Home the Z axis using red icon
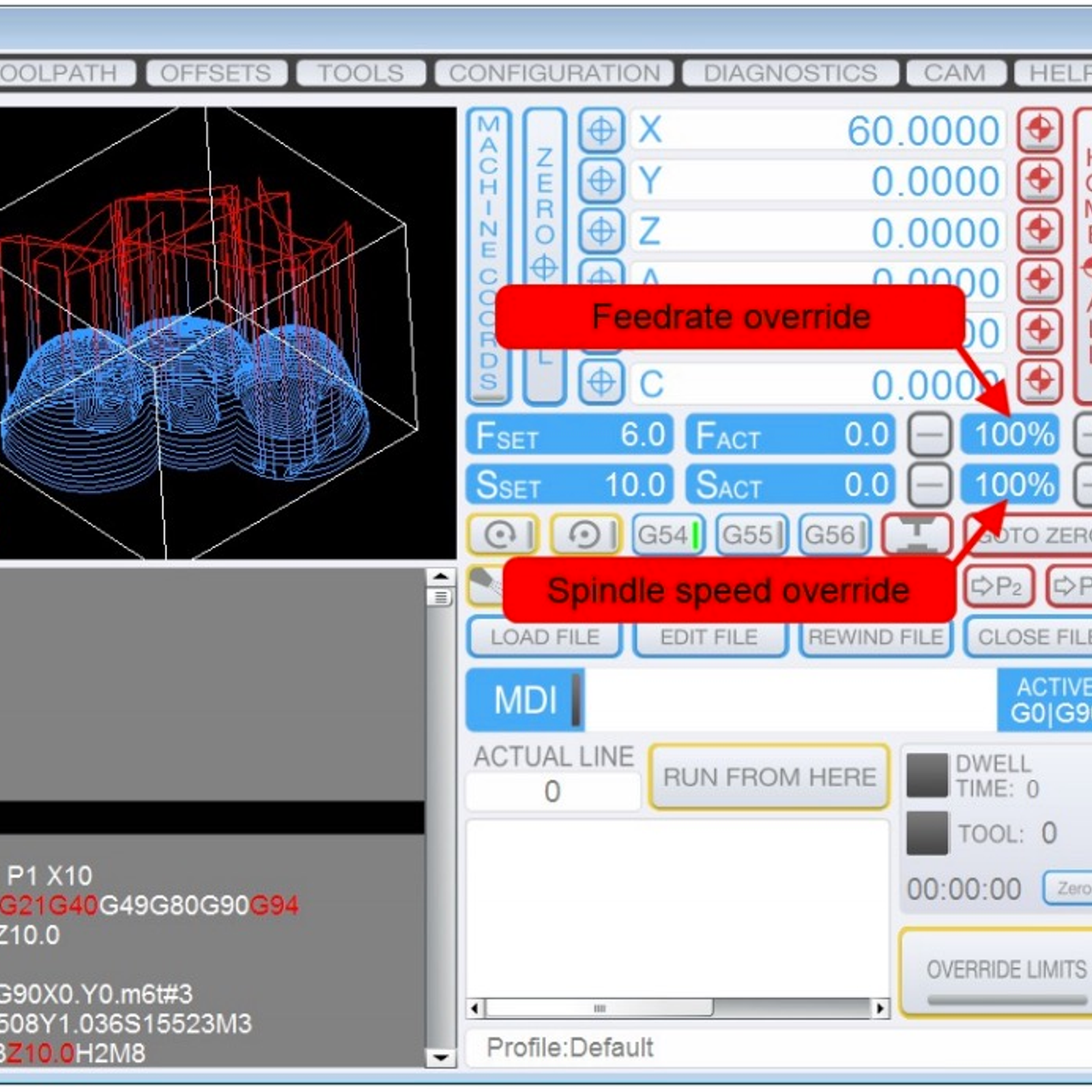This screenshot has width=1092, height=1092. coord(1039,230)
